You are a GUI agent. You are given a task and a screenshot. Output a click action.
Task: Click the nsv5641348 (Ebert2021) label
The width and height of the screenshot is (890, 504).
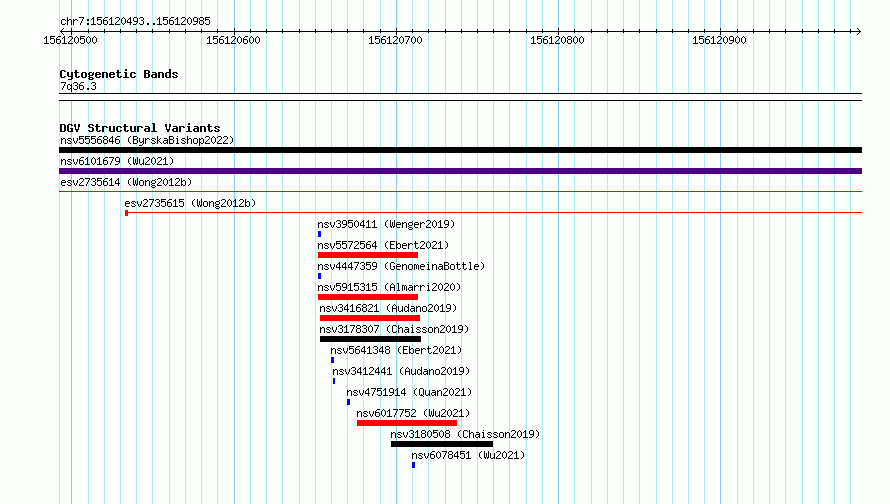point(396,350)
